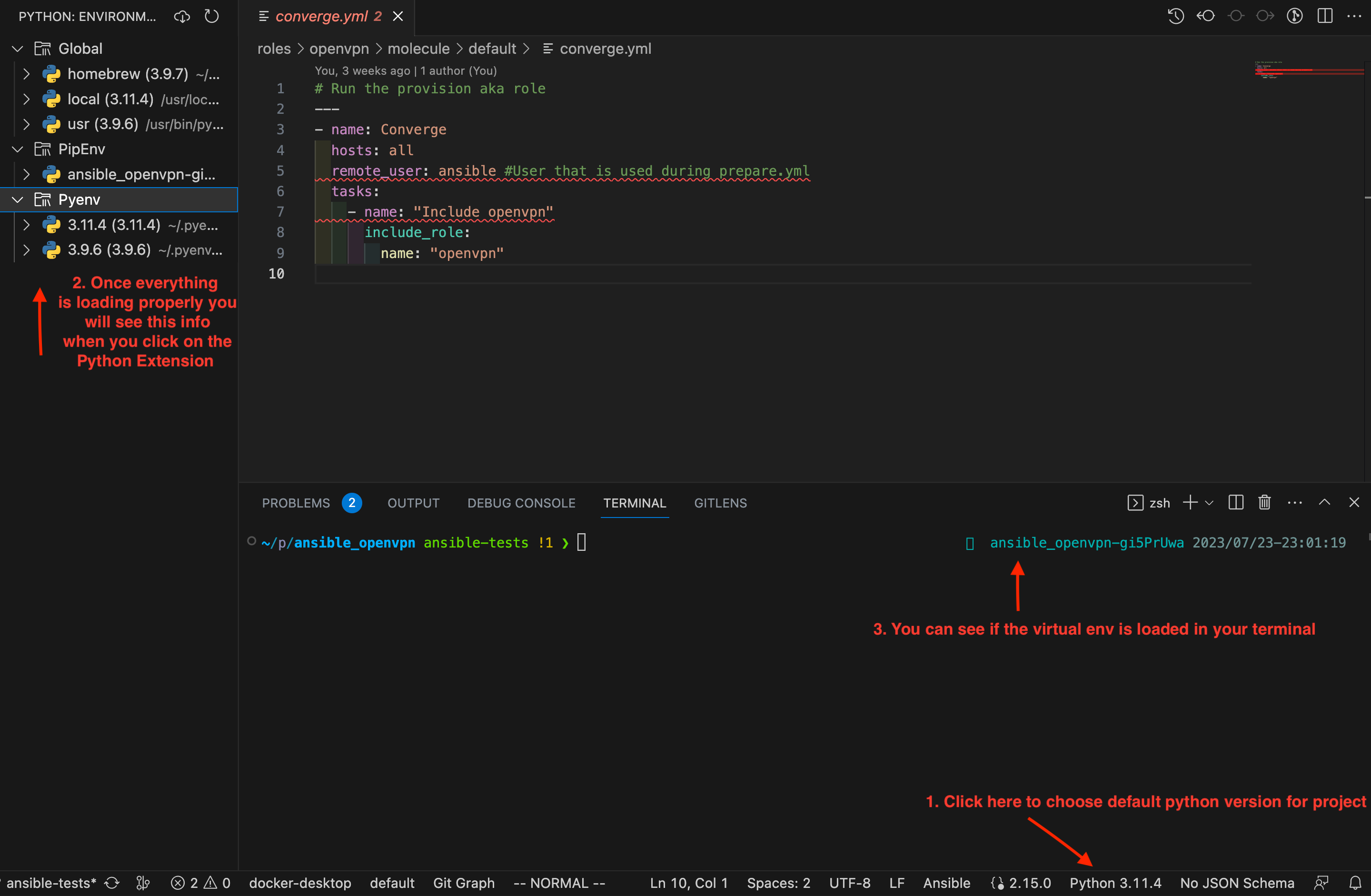This screenshot has height=896, width=1371.
Task: Switch to the PROBLEMS tab
Action: [x=296, y=503]
